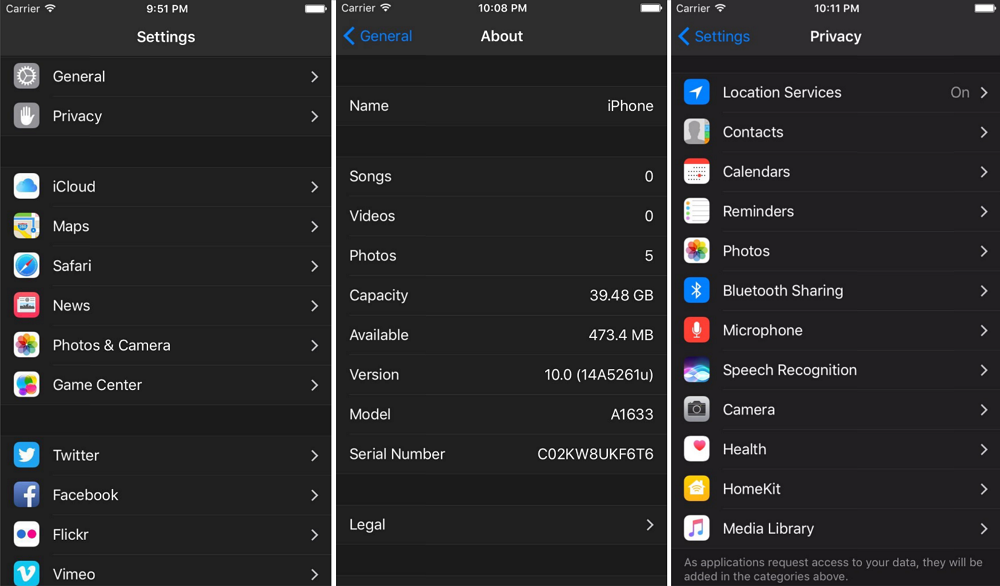Tap the Game Center icon
Screen dimensions: 1000x586
27,385
